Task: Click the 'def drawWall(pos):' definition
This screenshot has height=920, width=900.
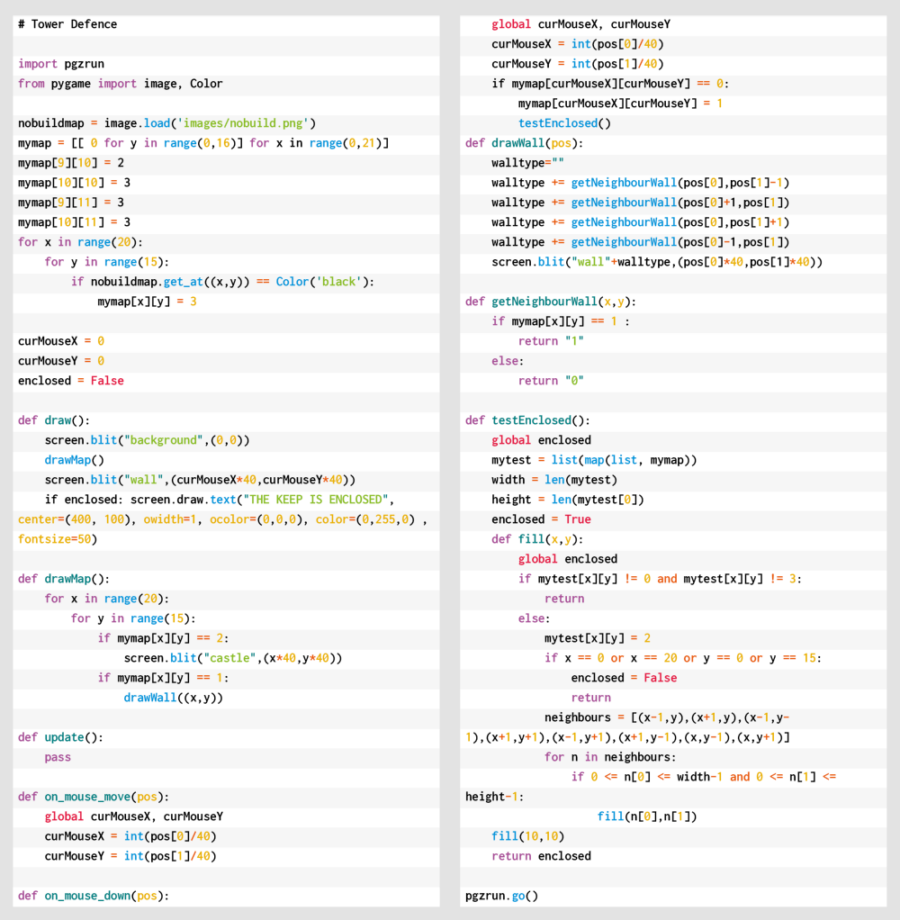Action: point(524,143)
